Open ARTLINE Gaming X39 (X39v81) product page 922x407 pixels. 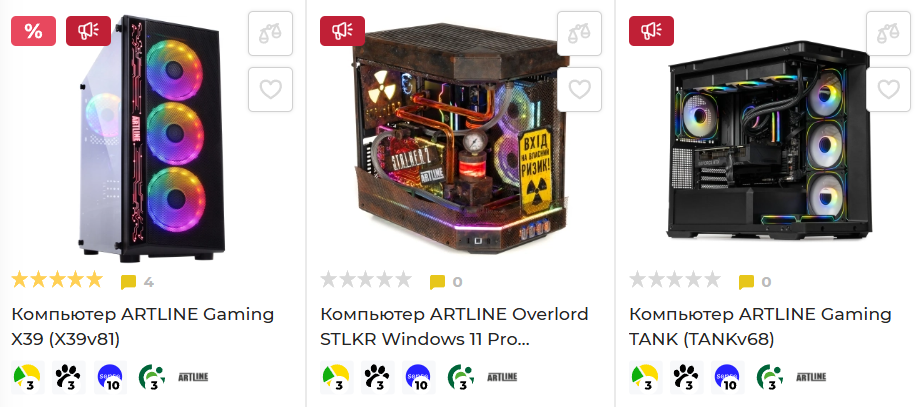point(143,327)
